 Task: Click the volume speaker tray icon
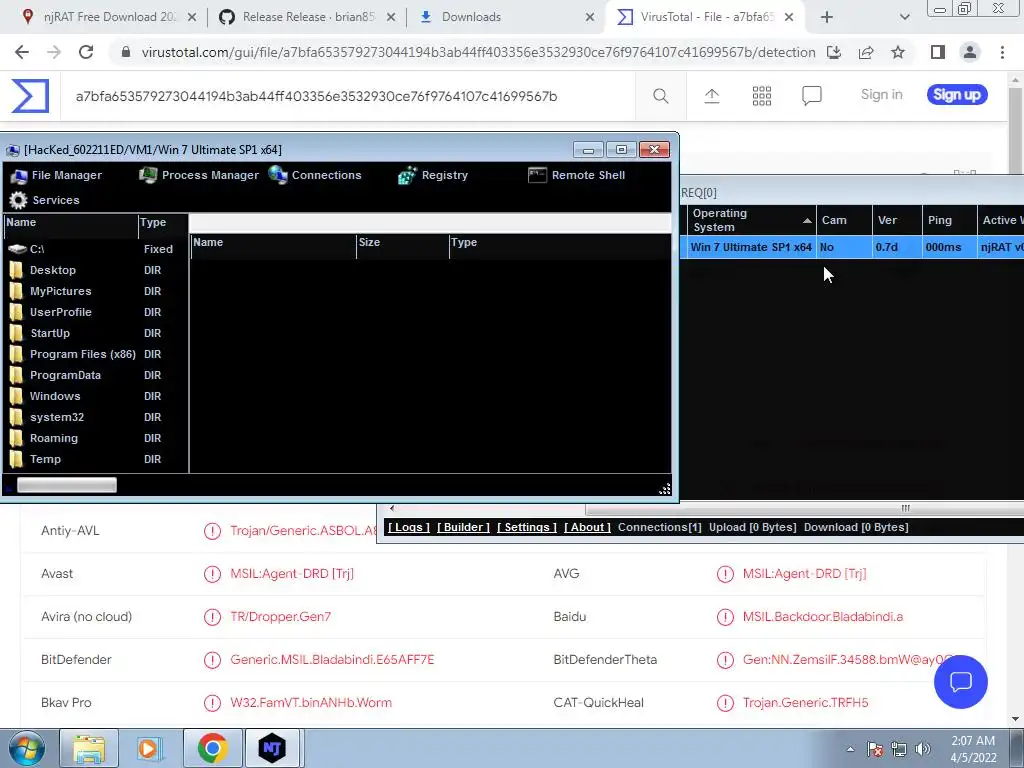point(923,749)
